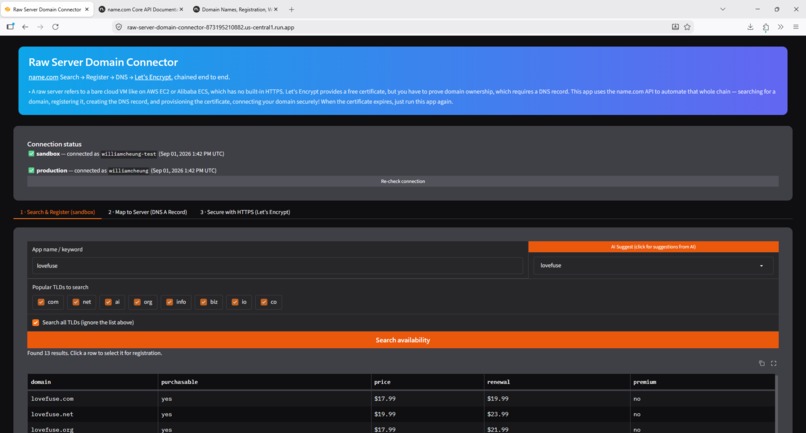Viewport: 806px width, 433px height.
Task: Click the Raw Server Domain Connector heading
Action: (103, 62)
